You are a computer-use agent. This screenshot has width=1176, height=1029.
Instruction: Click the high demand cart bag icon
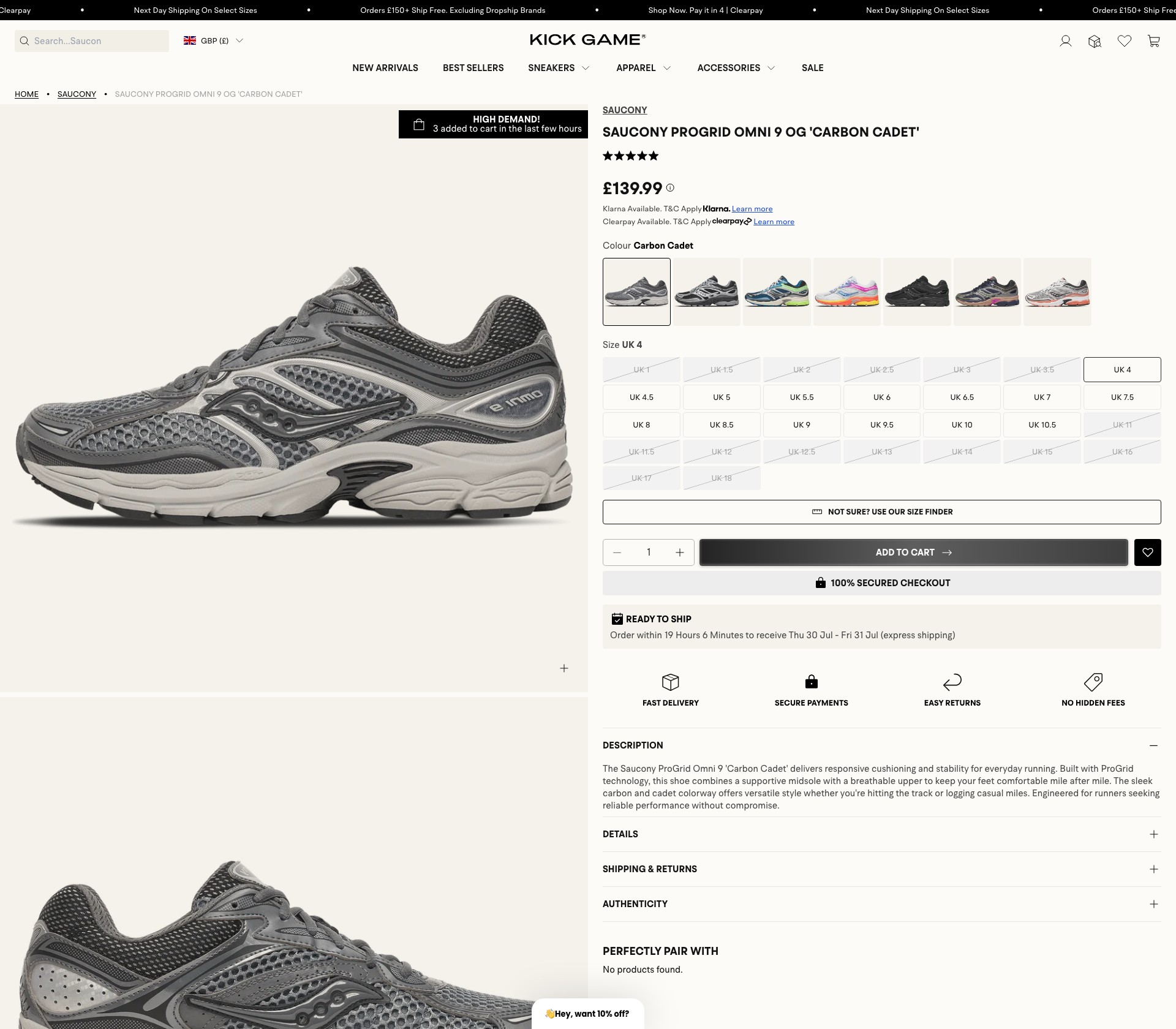coord(419,124)
